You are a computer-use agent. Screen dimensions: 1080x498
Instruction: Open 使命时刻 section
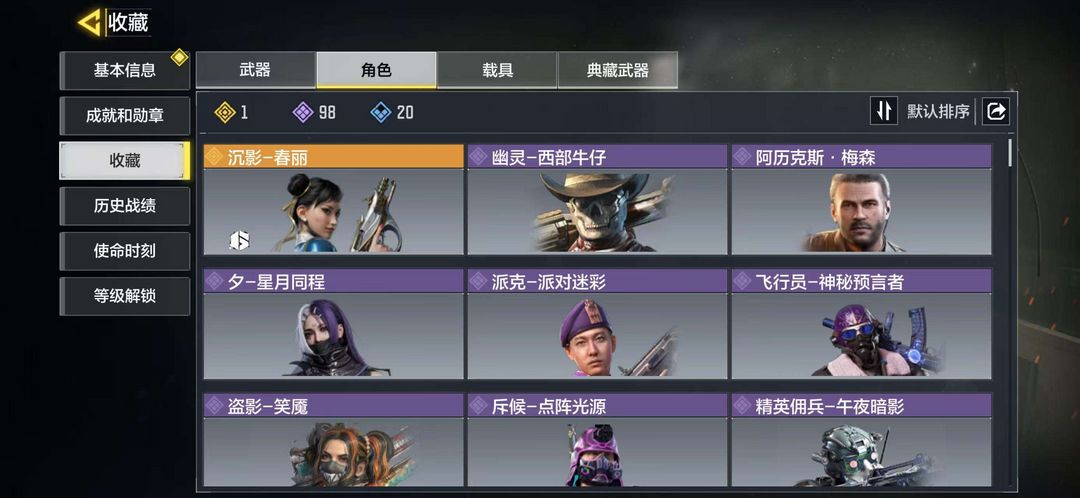click(x=125, y=251)
